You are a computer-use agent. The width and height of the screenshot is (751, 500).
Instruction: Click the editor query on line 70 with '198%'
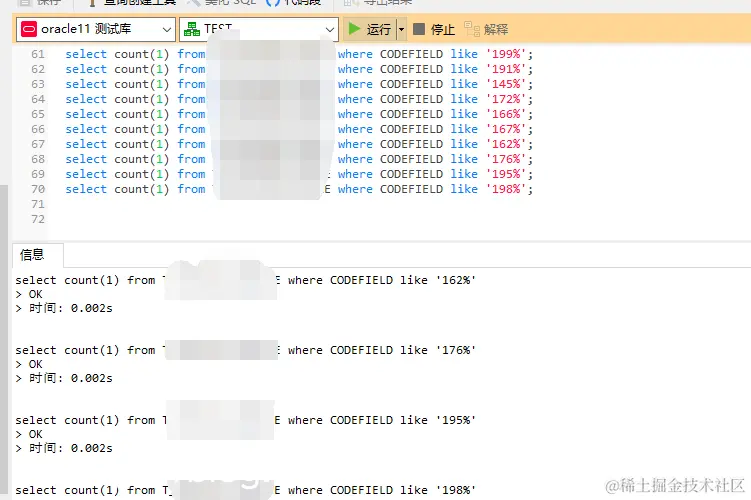tap(299, 189)
